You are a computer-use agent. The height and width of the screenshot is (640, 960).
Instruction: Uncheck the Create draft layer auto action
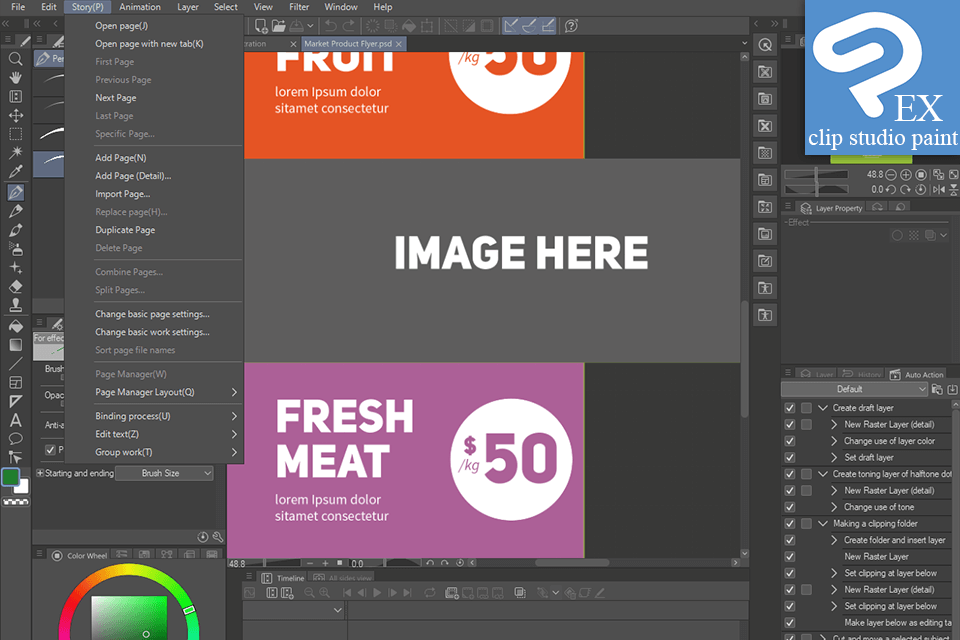pos(790,407)
